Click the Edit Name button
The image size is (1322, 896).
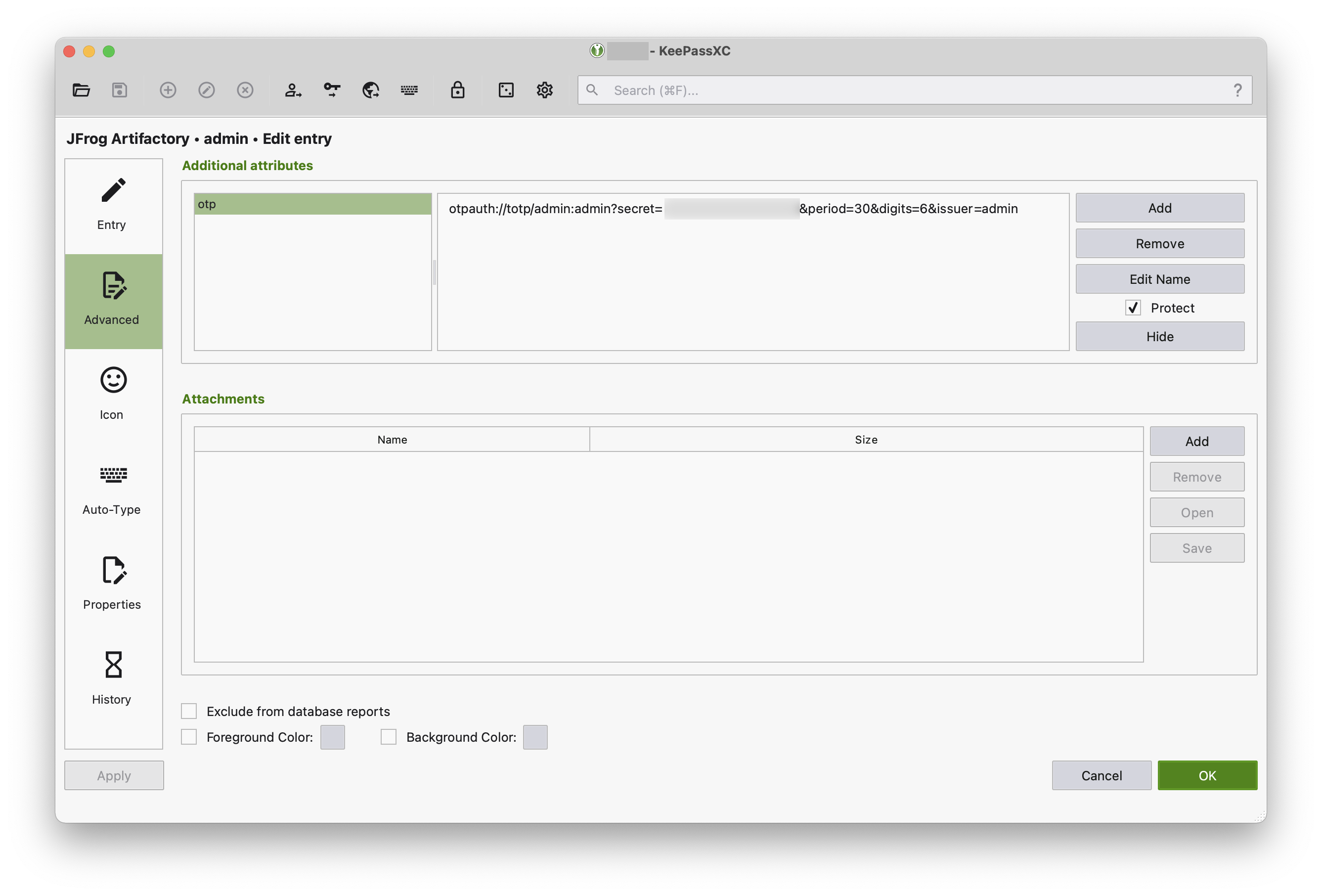(x=1160, y=279)
